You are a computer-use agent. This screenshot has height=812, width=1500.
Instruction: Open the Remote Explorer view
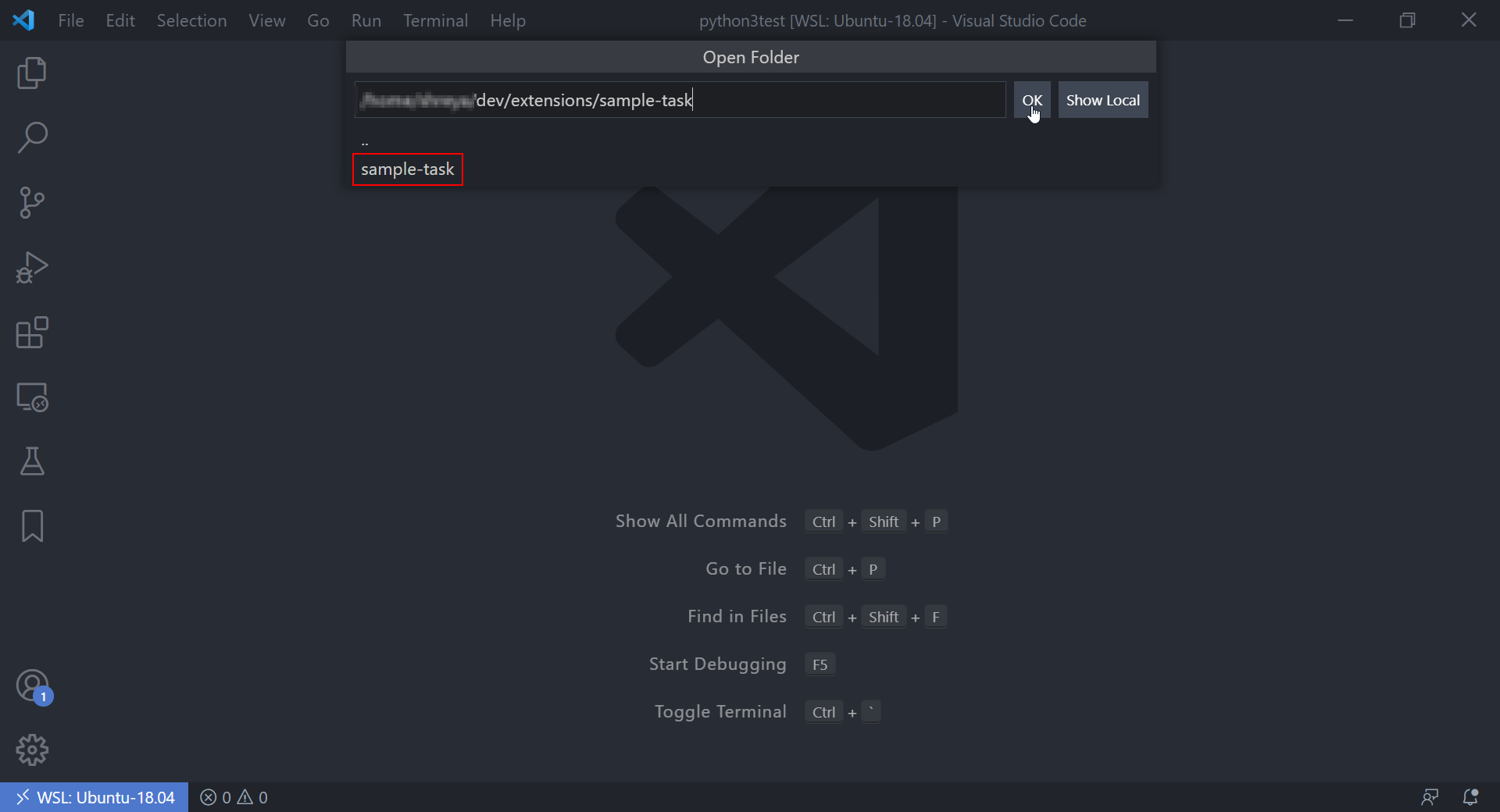32,397
